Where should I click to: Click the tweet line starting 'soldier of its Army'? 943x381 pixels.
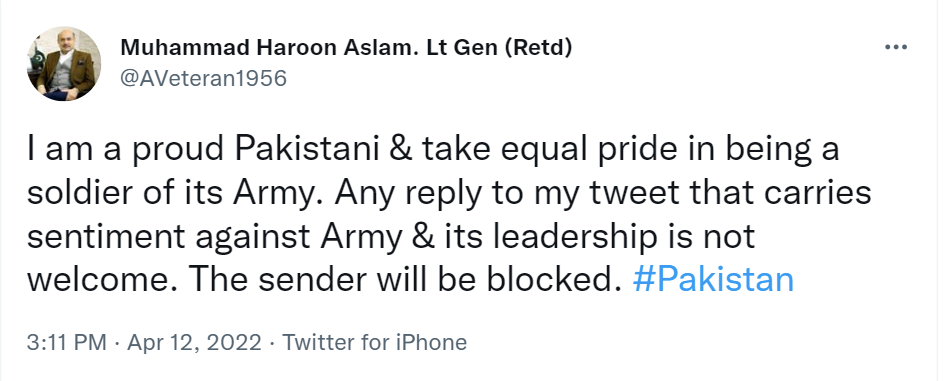click(449, 194)
